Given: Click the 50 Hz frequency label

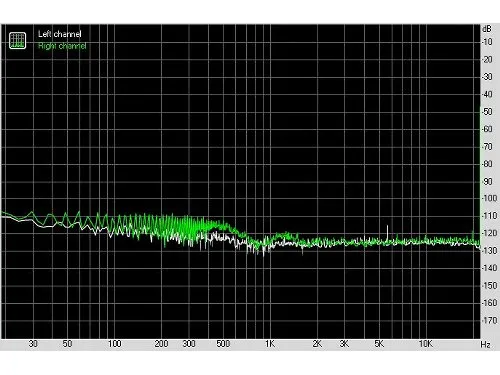Looking at the screenshot, I should (67, 344).
